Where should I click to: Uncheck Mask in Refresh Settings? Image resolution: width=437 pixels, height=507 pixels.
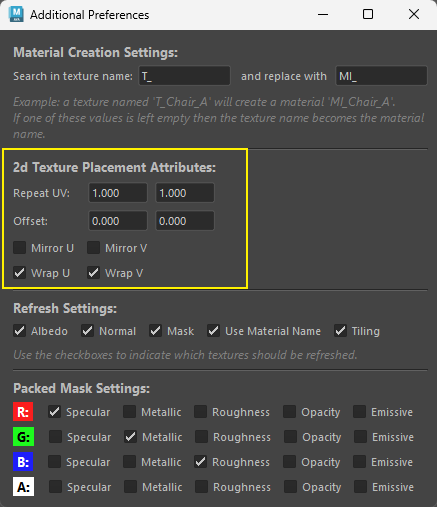coord(156,331)
